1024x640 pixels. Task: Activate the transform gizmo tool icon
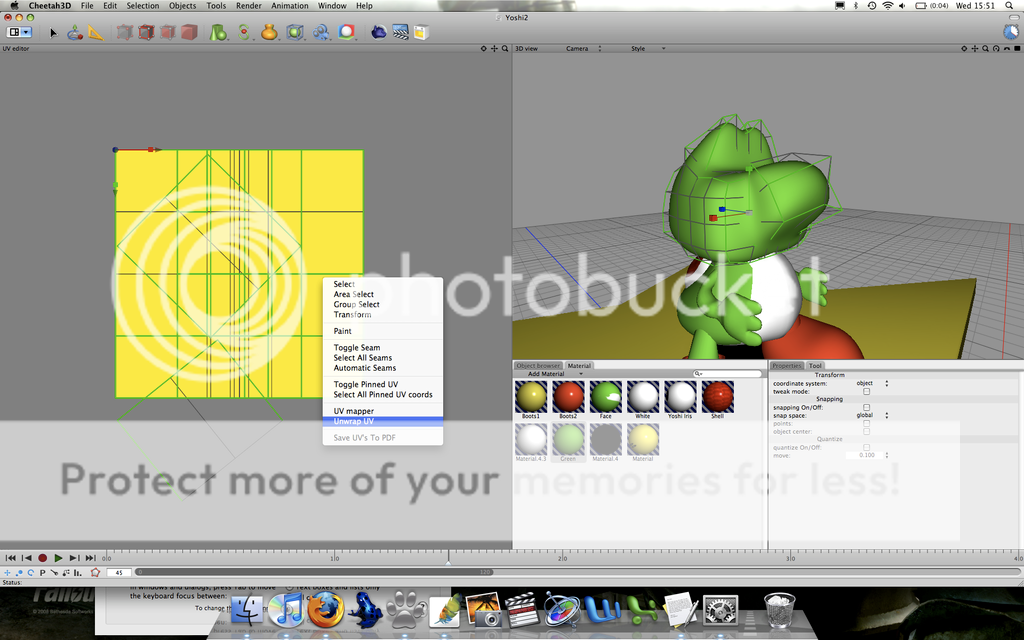[74, 32]
